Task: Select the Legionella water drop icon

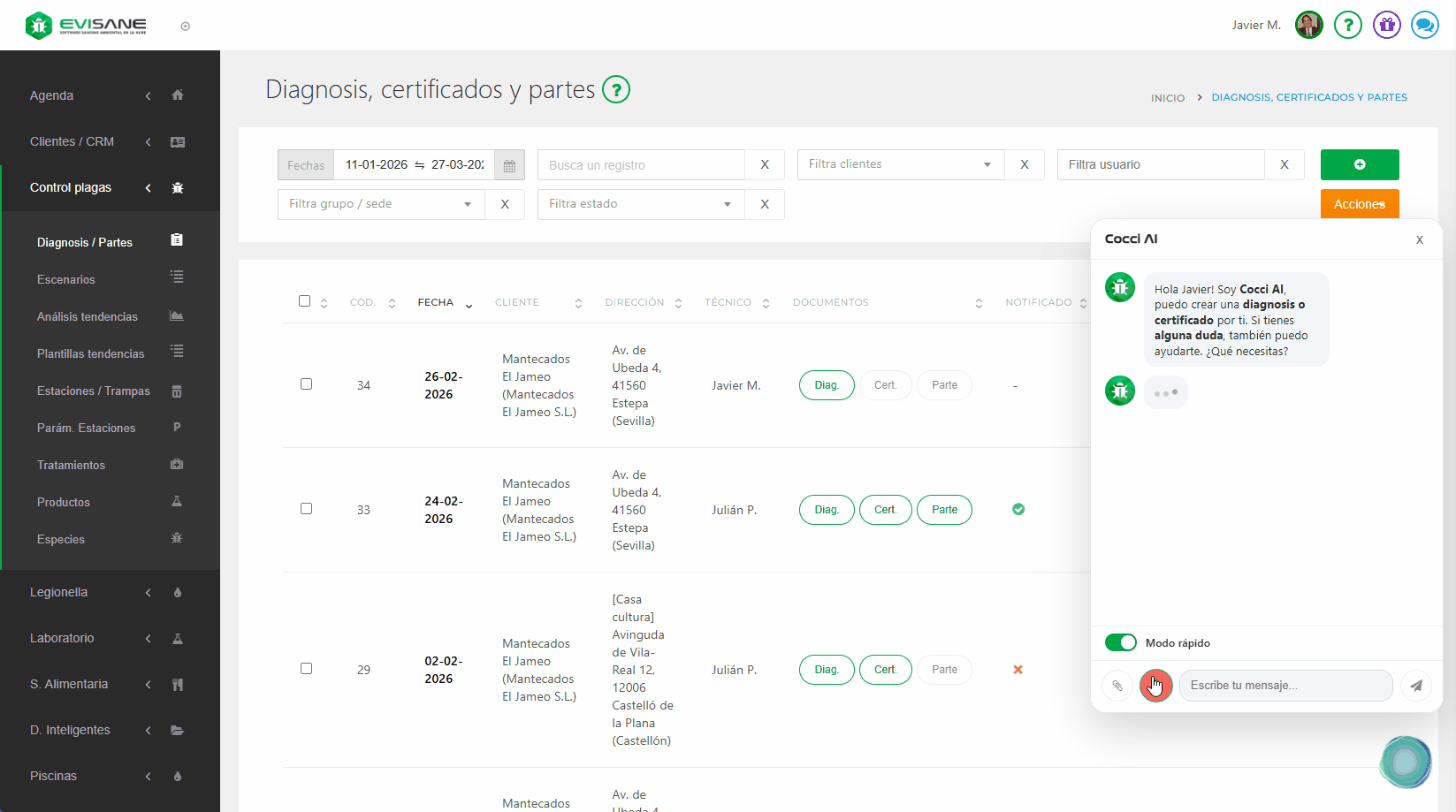Action: [177, 592]
